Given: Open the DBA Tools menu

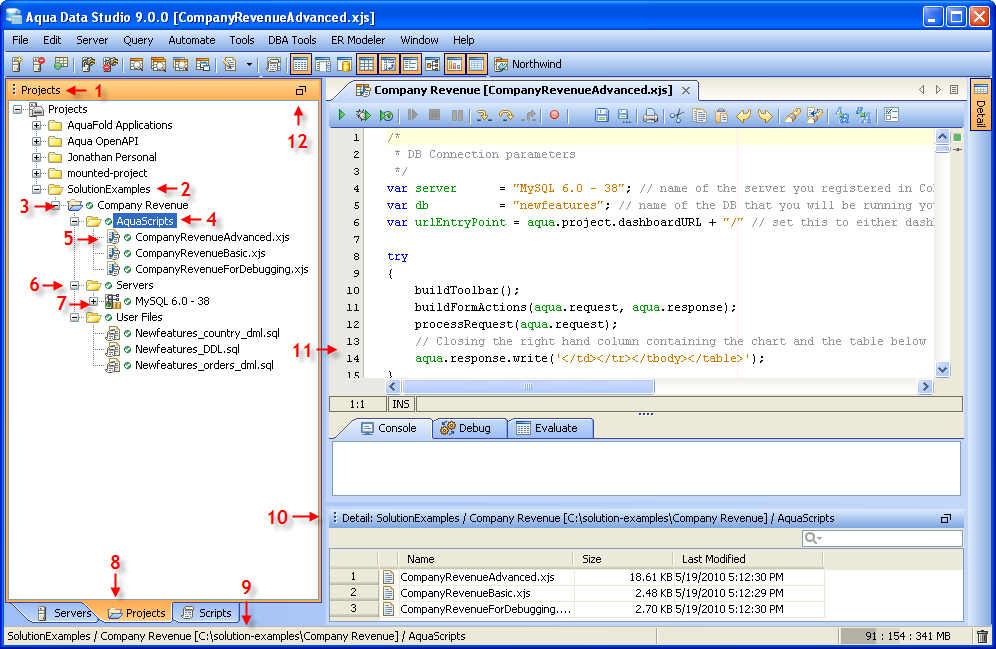Looking at the screenshot, I should [x=292, y=40].
